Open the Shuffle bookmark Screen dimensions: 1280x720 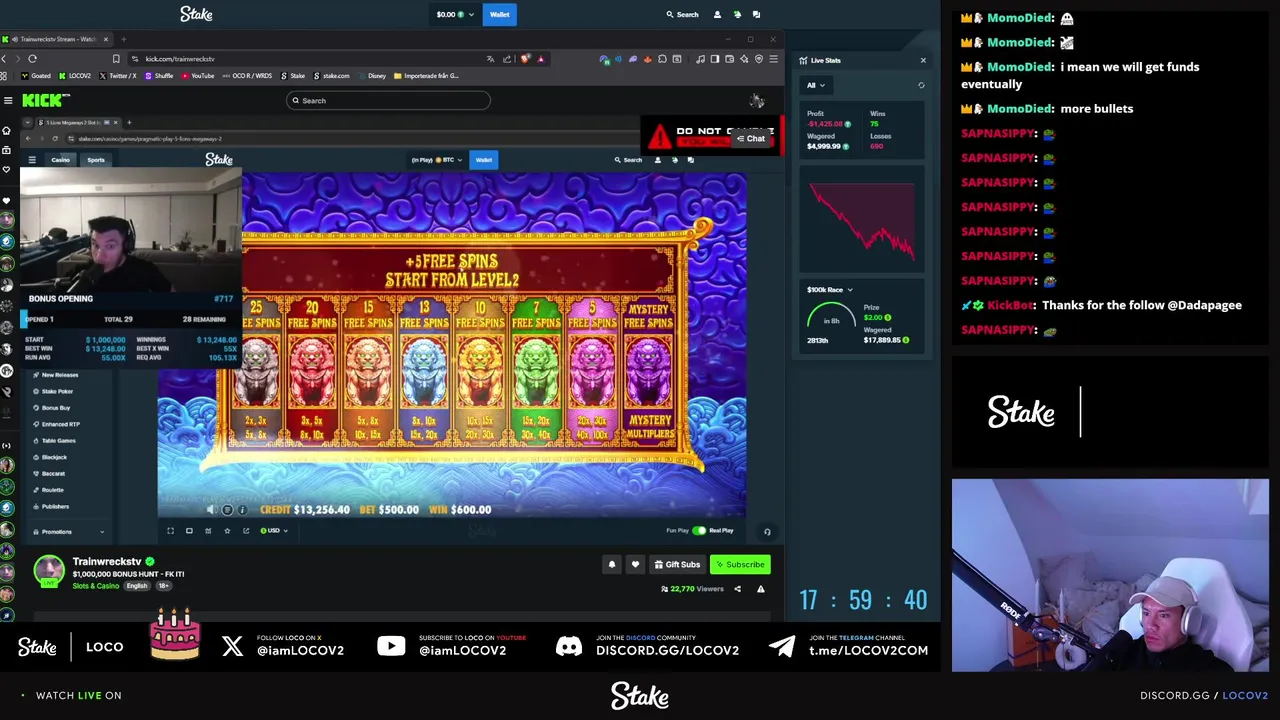(x=160, y=76)
